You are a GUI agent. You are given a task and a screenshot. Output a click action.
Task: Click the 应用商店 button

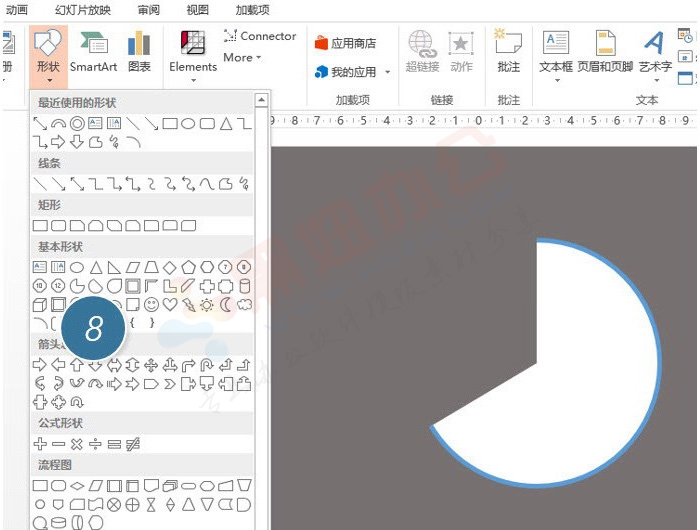pyautogui.click(x=346, y=44)
